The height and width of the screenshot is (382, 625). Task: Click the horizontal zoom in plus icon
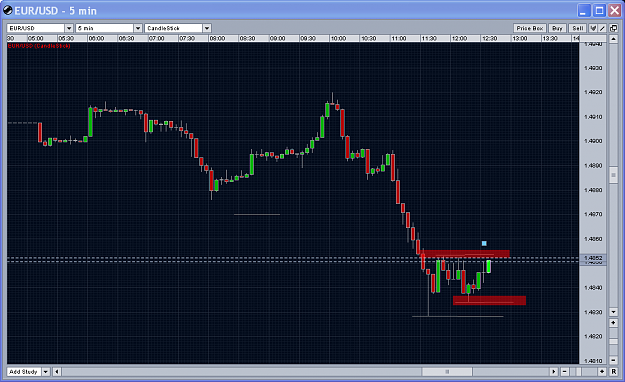point(602,372)
